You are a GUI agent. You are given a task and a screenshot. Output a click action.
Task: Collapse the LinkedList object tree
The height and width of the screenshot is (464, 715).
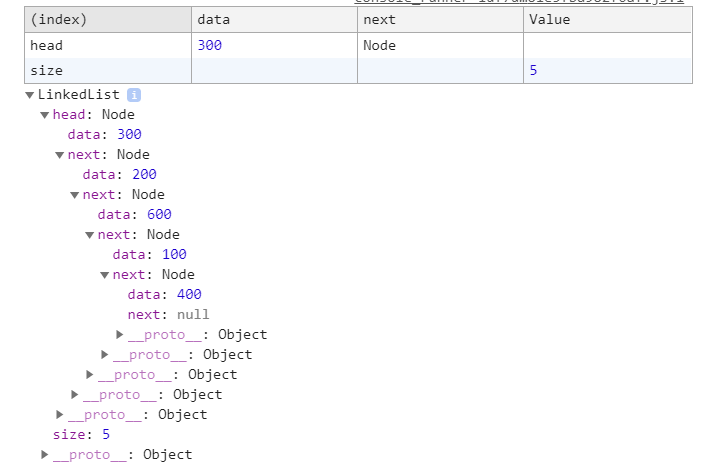pos(30,95)
